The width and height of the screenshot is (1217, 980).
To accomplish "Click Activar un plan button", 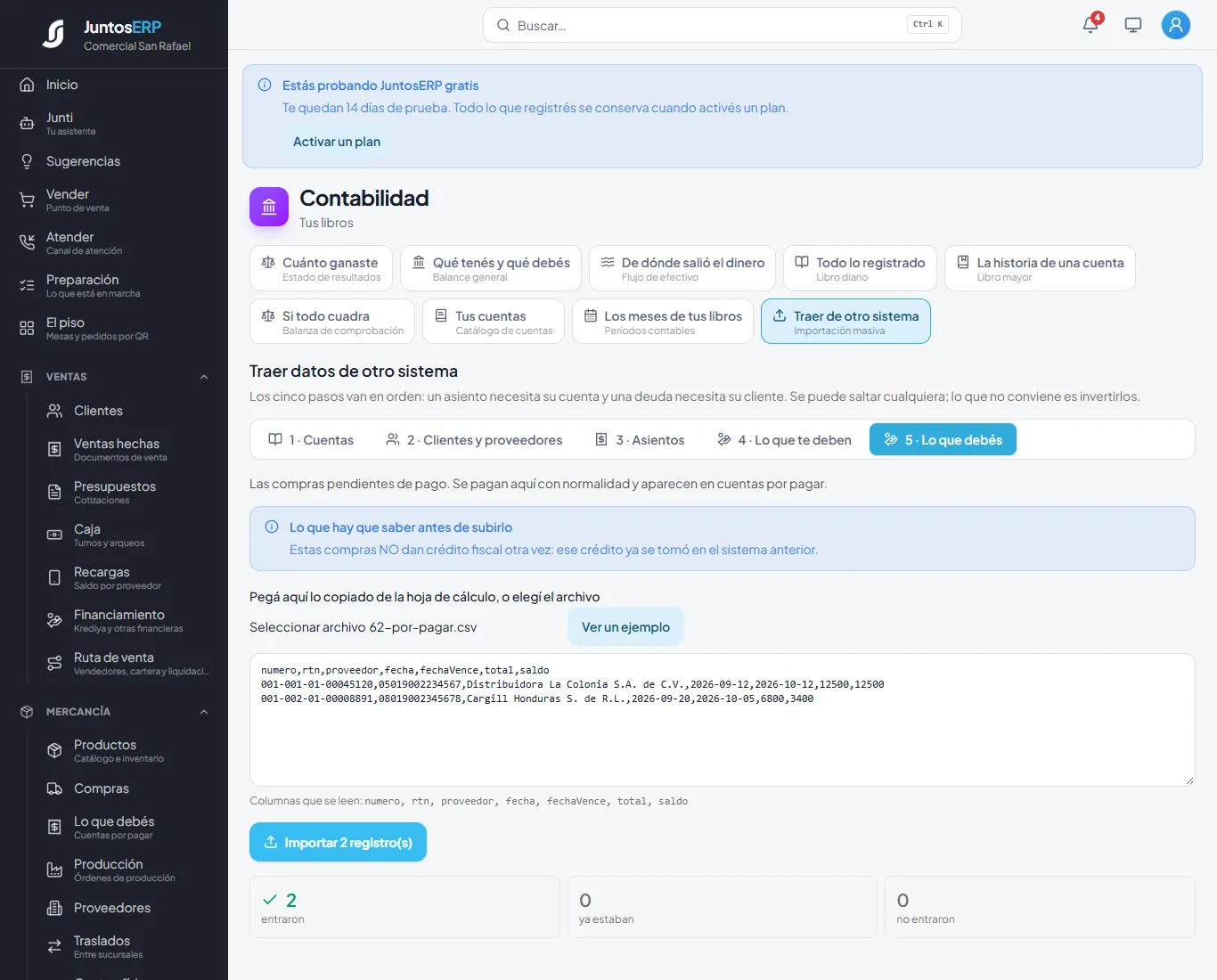I will (x=337, y=142).
